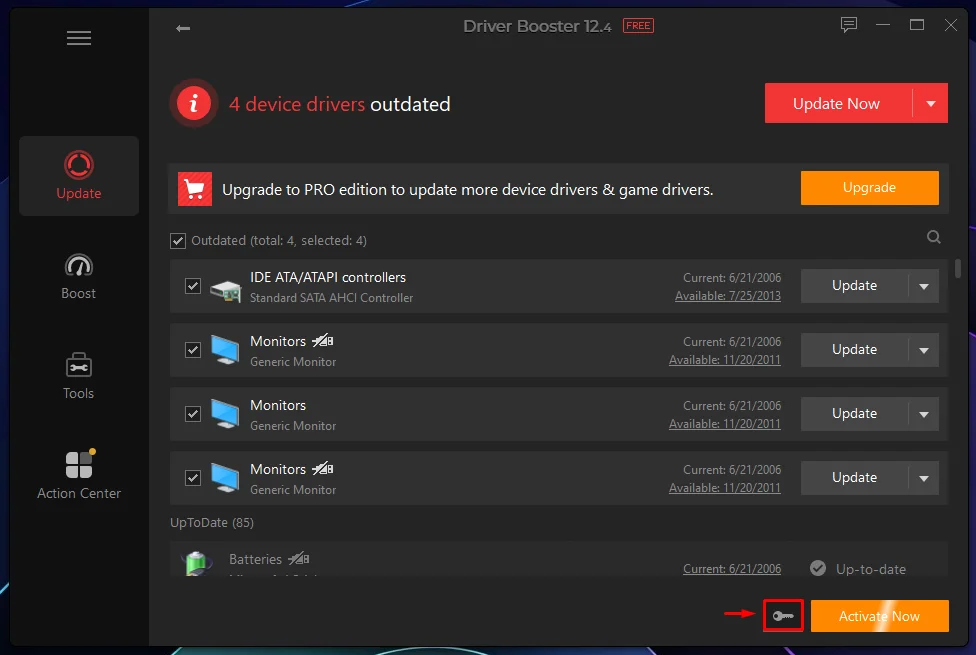Go back with the left arrow
976x655 pixels.
pyautogui.click(x=182, y=28)
